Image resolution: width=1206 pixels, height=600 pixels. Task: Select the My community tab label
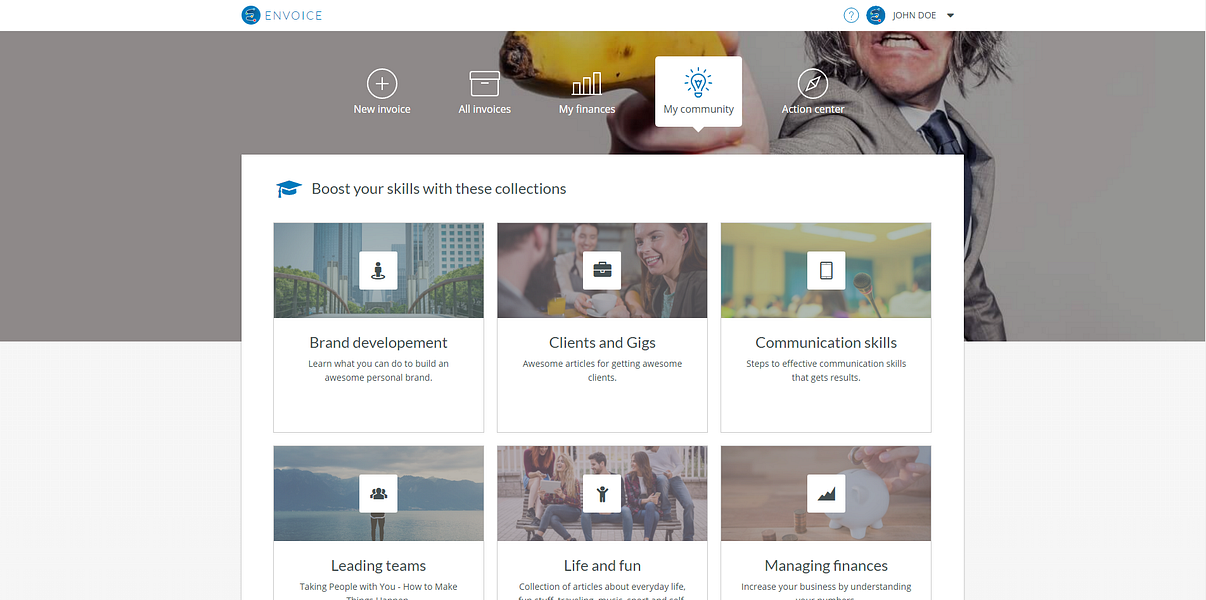pos(699,109)
